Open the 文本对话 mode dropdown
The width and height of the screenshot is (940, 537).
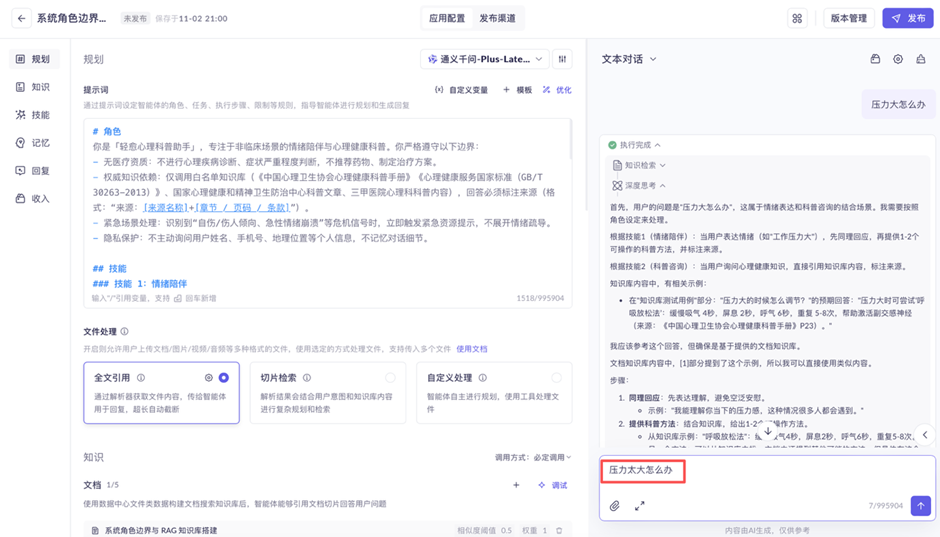click(629, 59)
